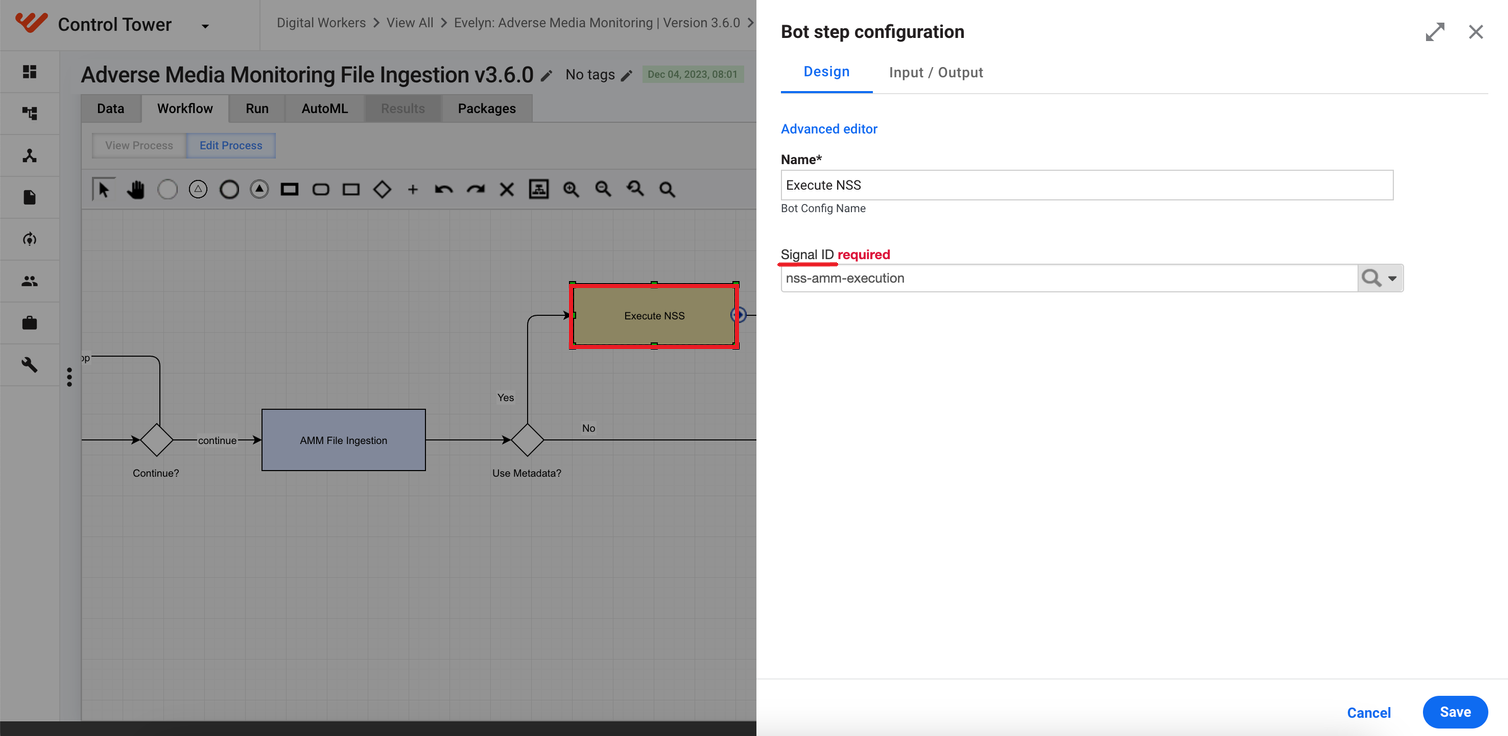Apply the hierarchy auto-layout tool
The height and width of the screenshot is (736, 1508).
tap(539, 189)
